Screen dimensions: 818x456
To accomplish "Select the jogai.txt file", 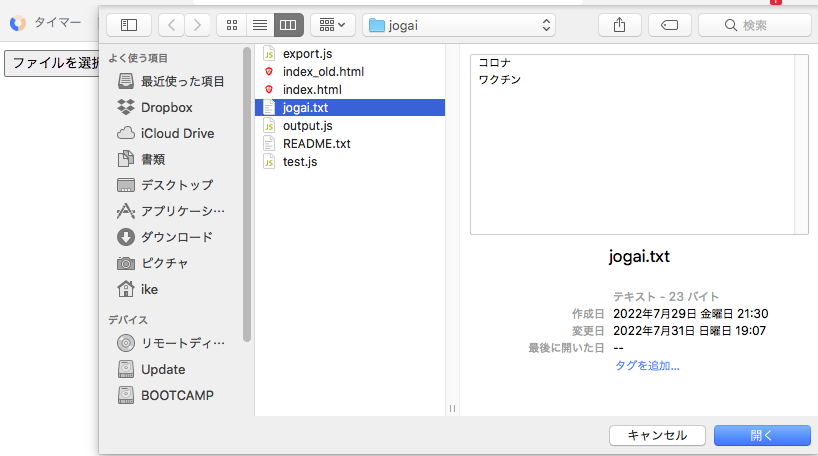I will 350,107.
